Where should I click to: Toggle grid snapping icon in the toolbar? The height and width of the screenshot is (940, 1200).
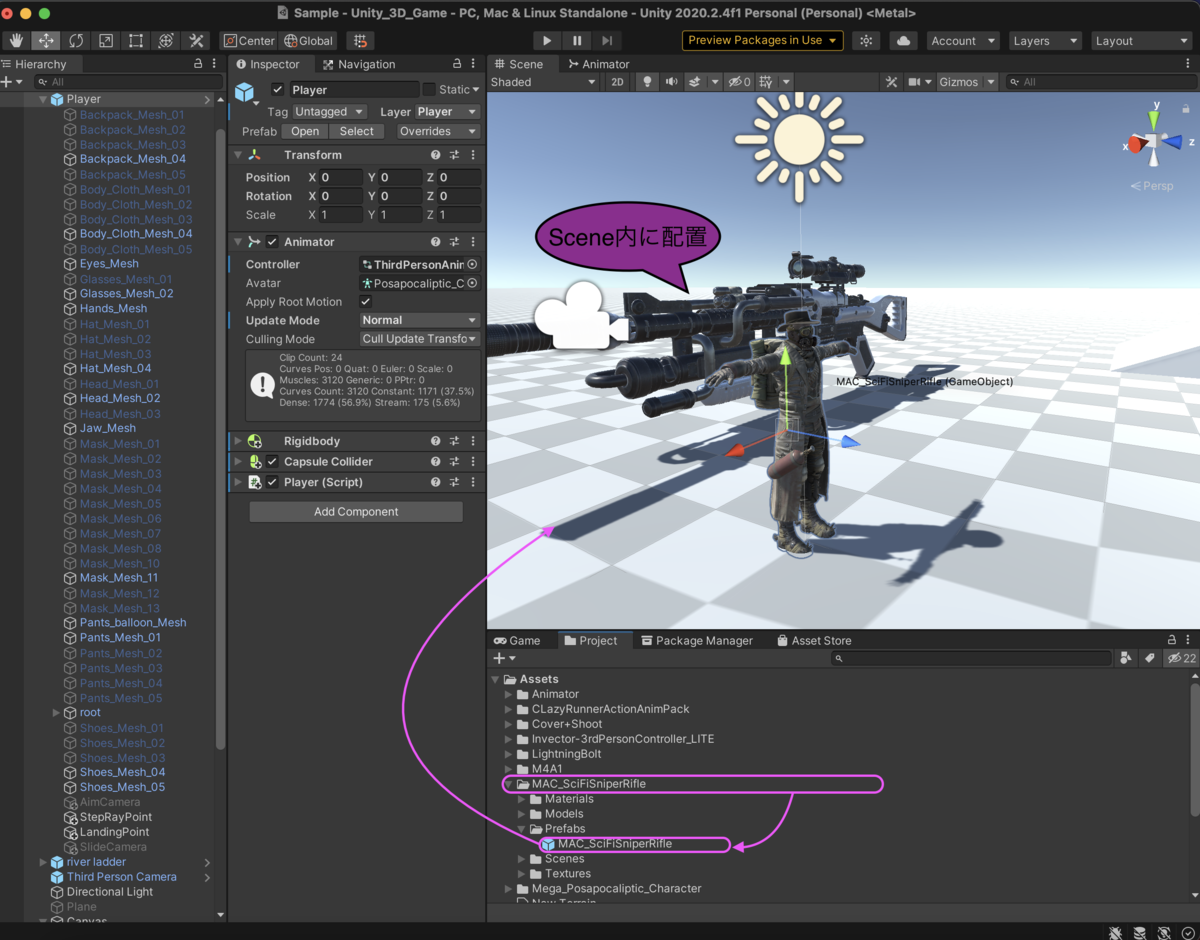[x=360, y=41]
